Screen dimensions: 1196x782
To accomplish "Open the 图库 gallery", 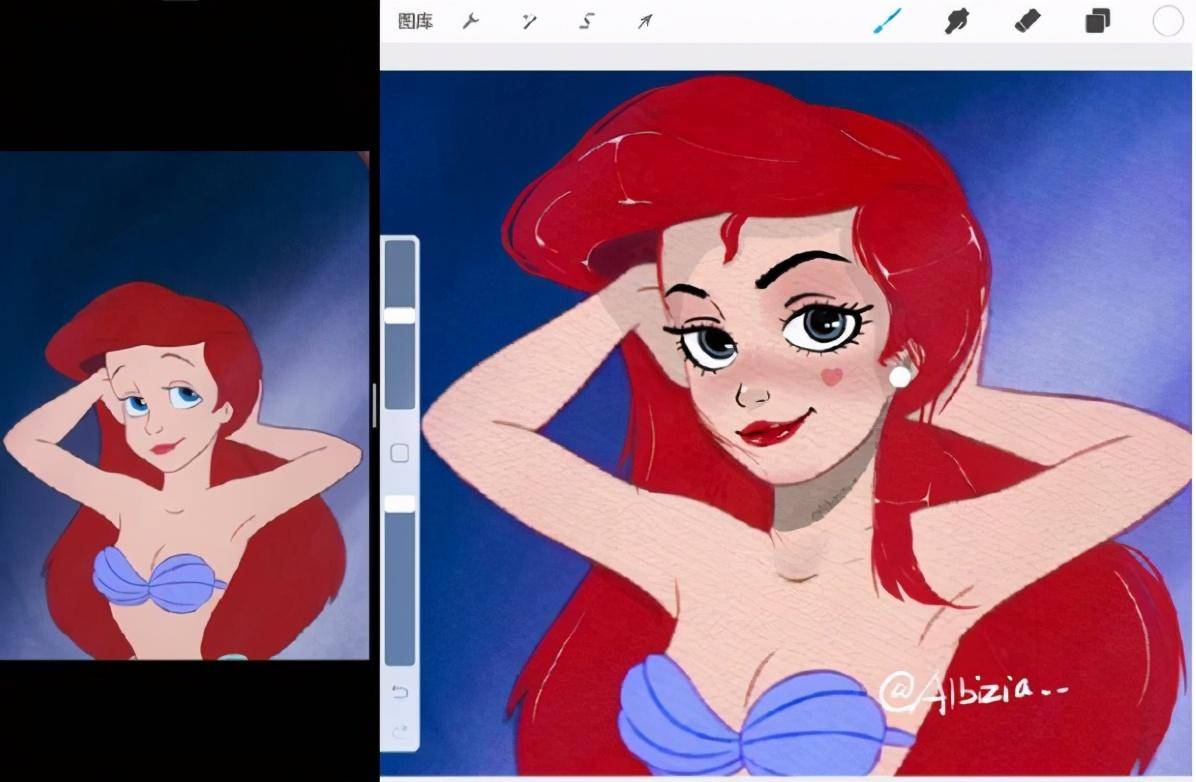I will point(415,21).
